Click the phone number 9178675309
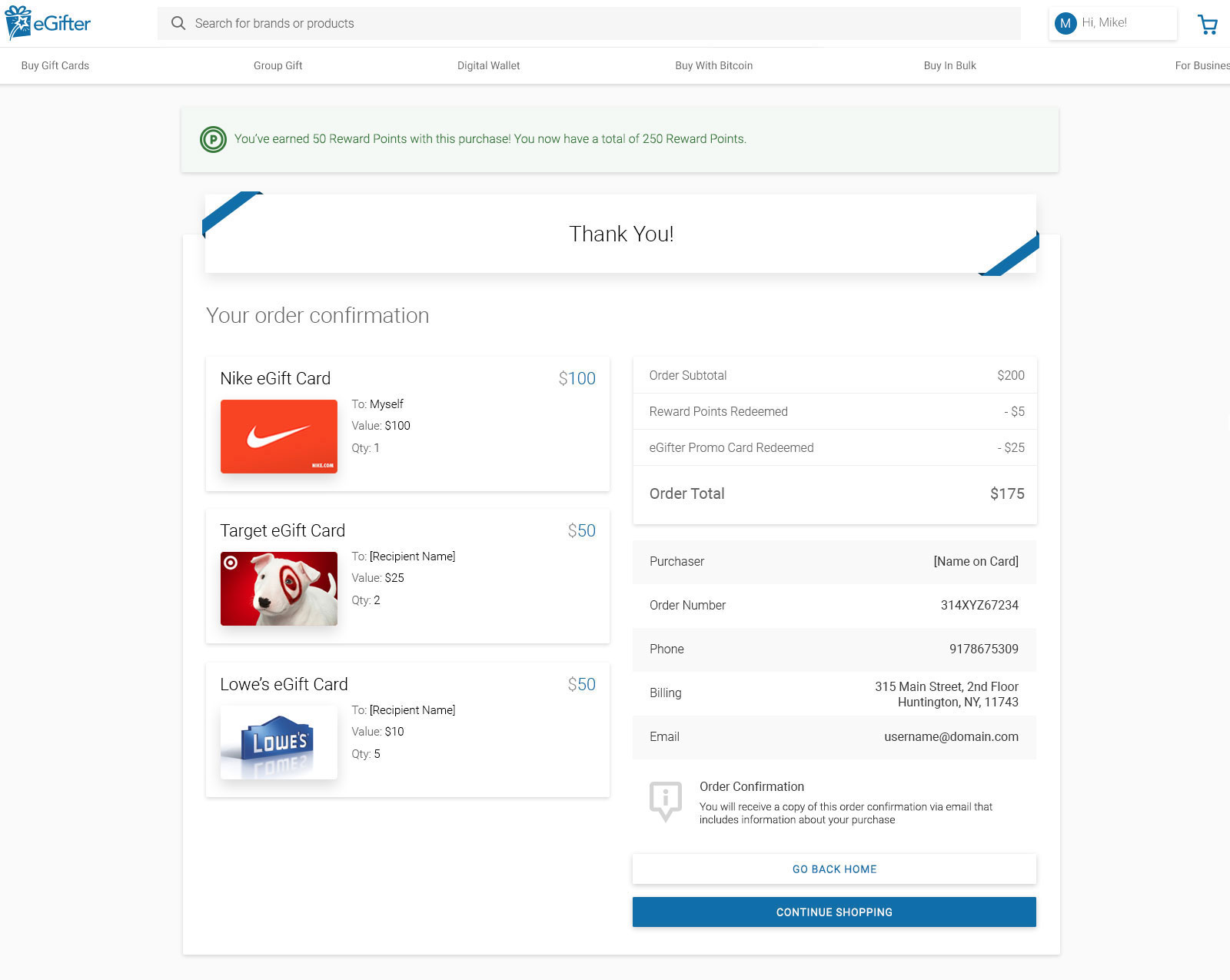The width and height of the screenshot is (1230, 980). click(984, 649)
